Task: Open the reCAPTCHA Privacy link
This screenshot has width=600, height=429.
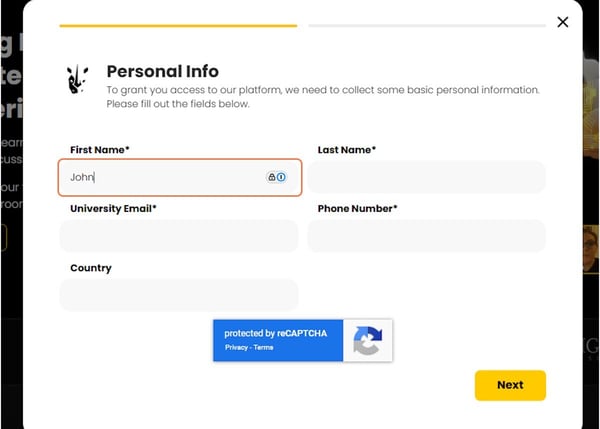Action: (x=236, y=347)
